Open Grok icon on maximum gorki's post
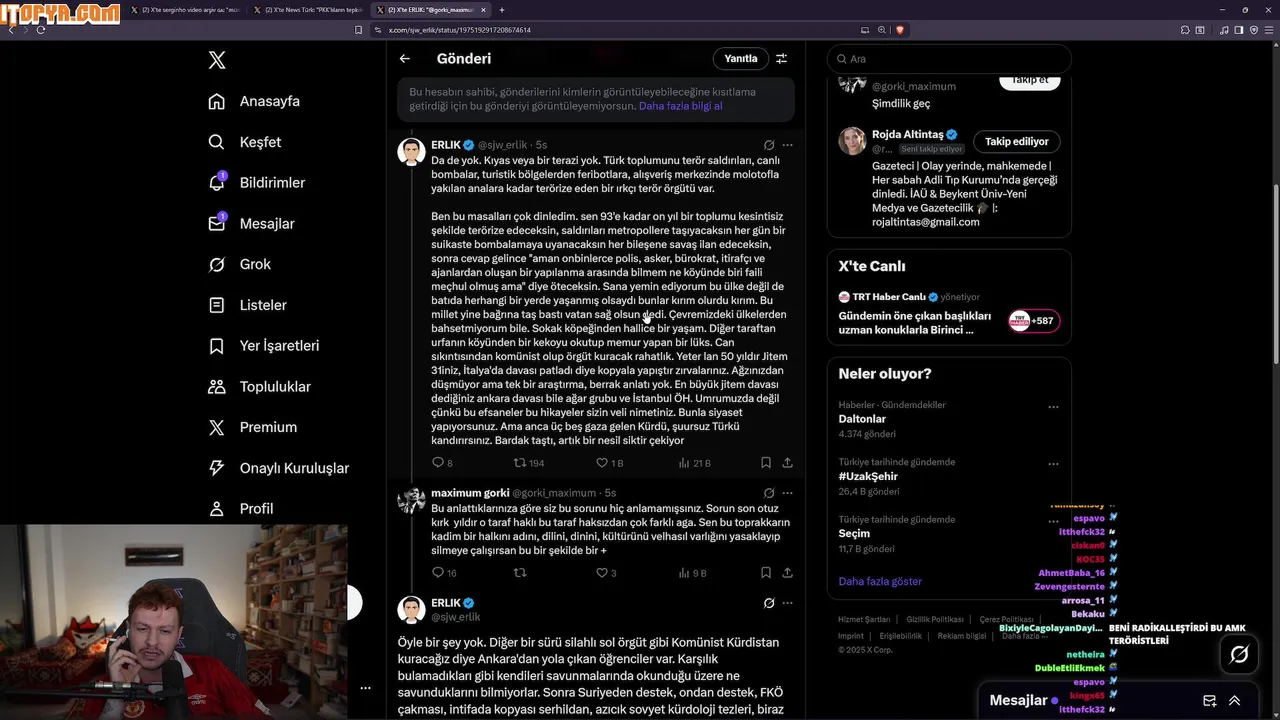 click(x=769, y=493)
